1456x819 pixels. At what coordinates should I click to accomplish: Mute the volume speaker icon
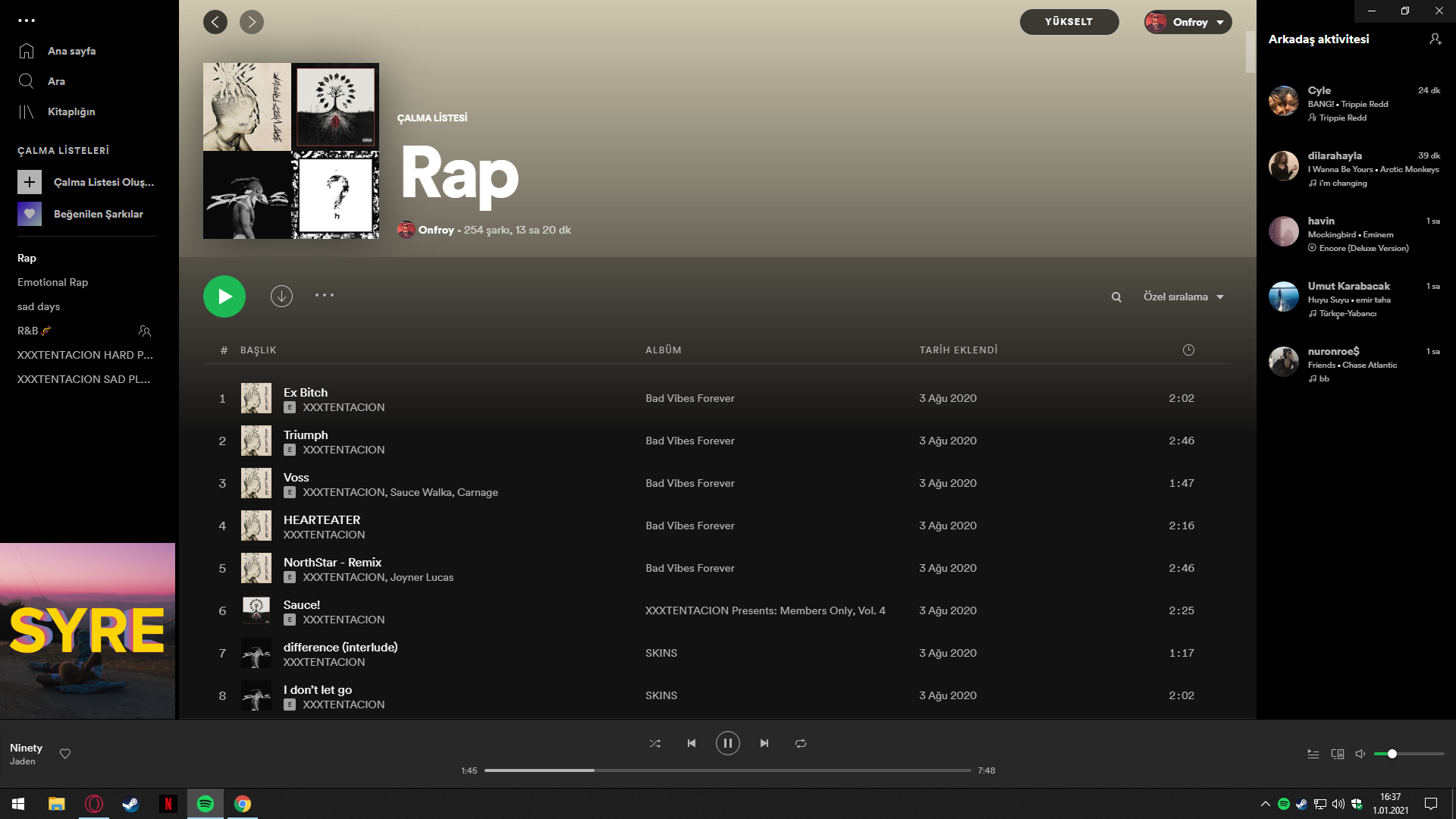tap(1360, 754)
